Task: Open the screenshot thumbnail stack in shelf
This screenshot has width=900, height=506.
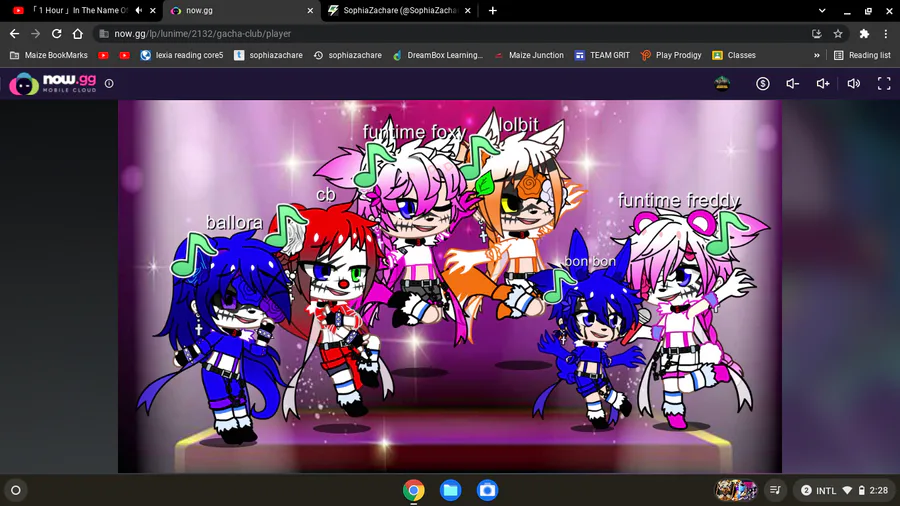Action: click(x=735, y=490)
